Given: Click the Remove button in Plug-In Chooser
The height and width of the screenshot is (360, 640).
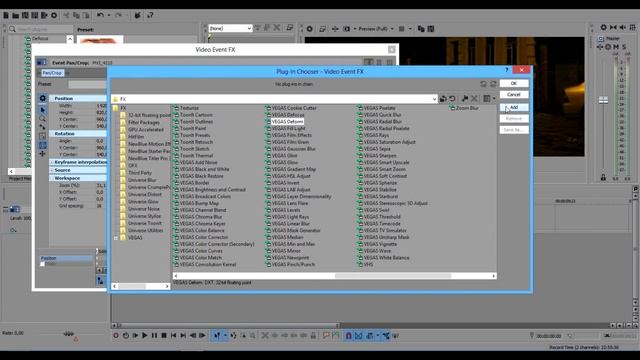Looking at the screenshot, I should 513,118.
